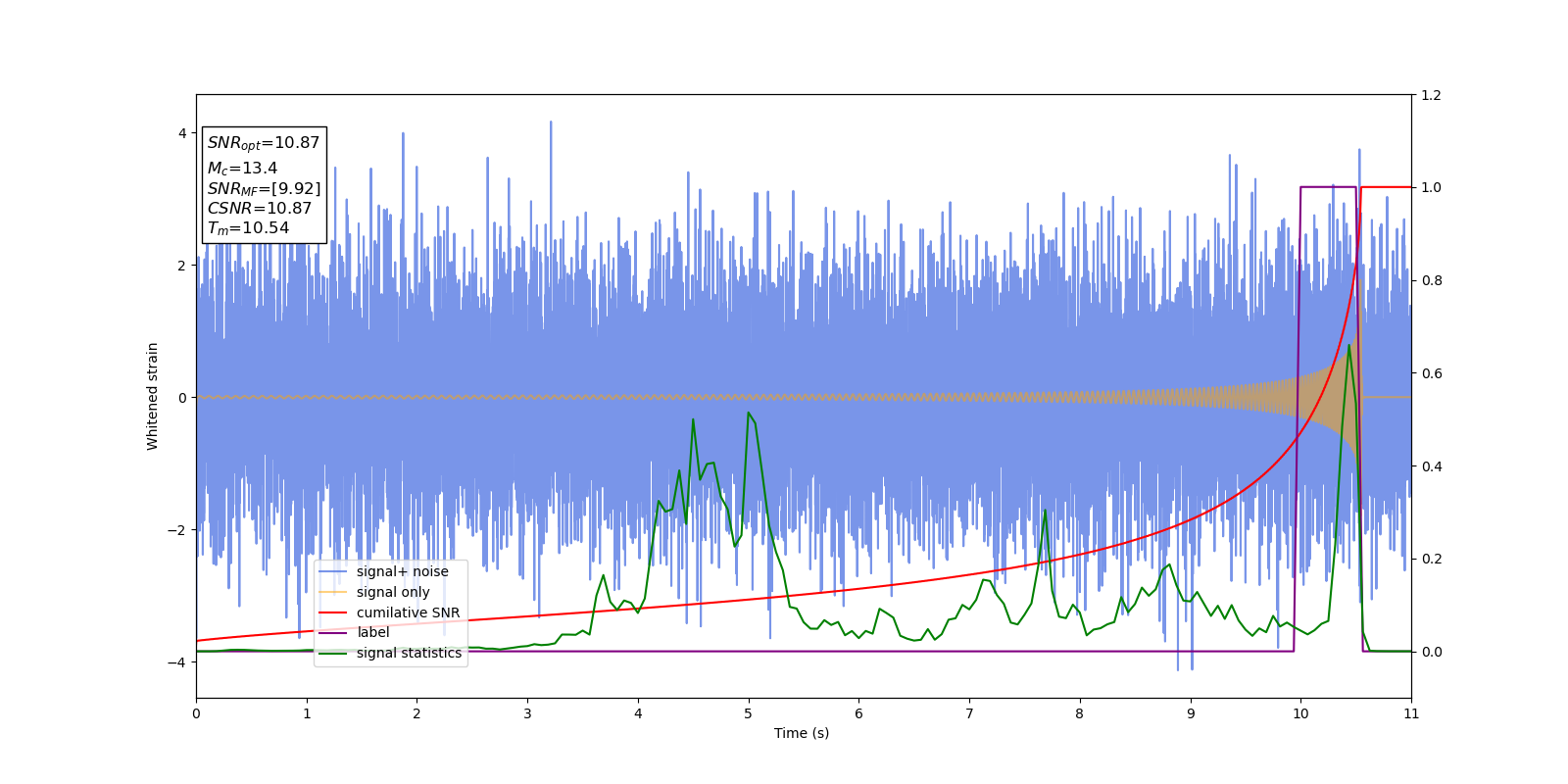This screenshot has width=1568, height=784.
Task: Click the purple label plateau at 1.0
Action: pos(1328,187)
